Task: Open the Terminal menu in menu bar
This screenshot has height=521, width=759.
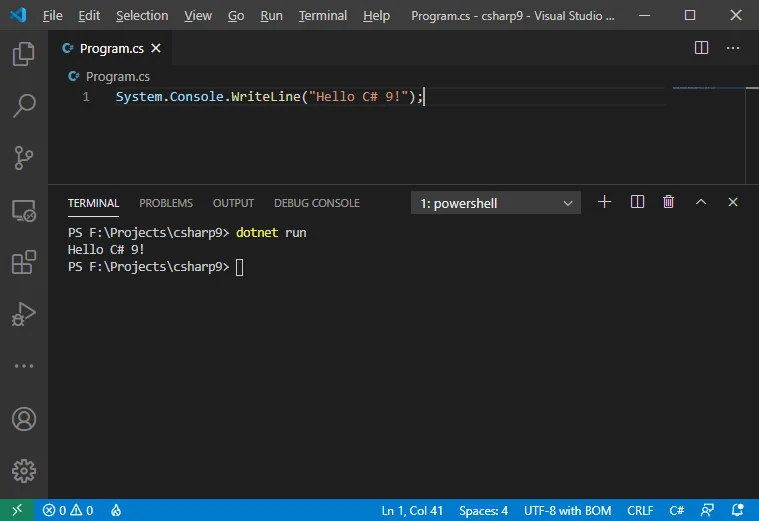Action: click(323, 16)
